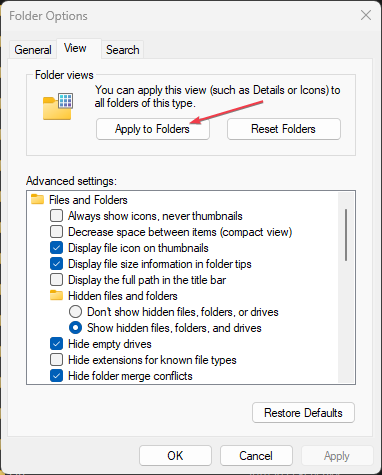Toggle Display file size information in folder tips
The height and width of the screenshot is (475, 382).
click(56, 264)
